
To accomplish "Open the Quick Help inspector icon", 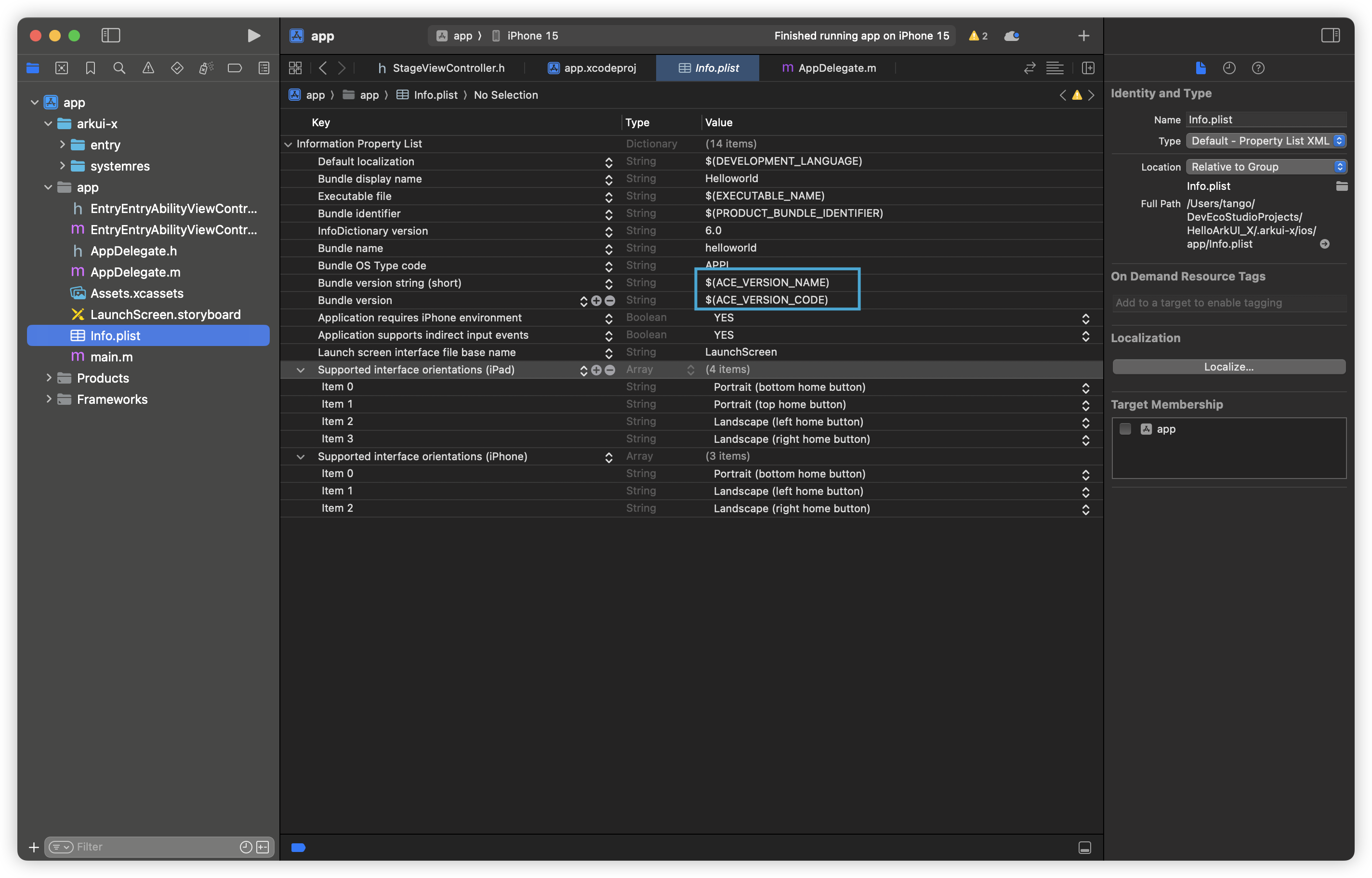I will pyautogui.click(x=1258, y=68).
